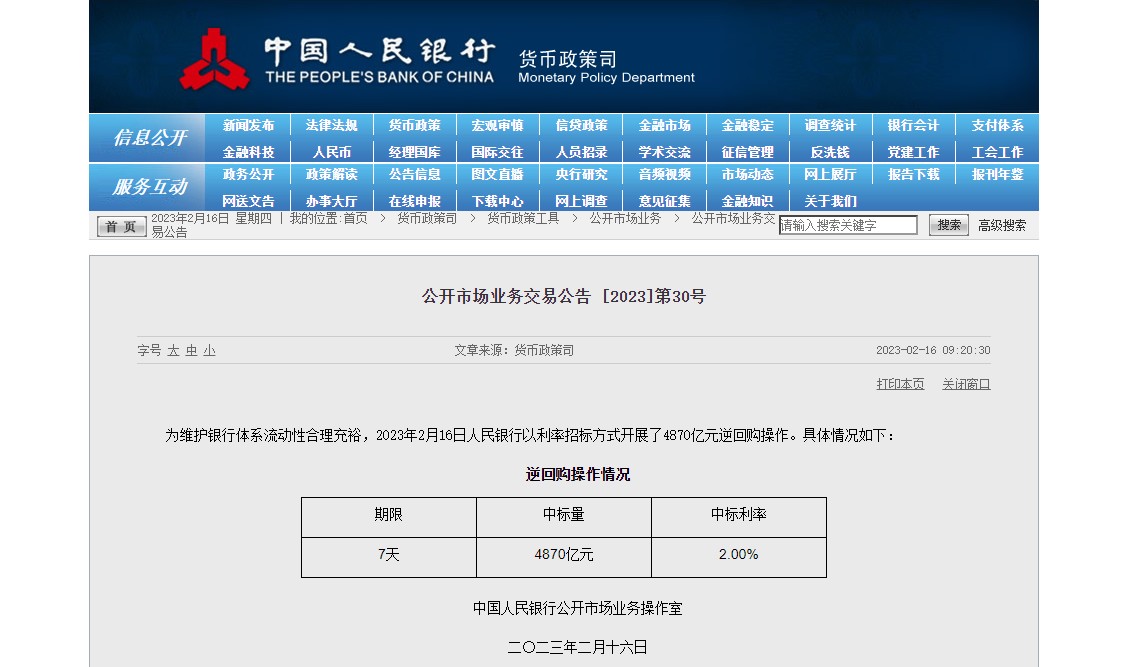Open the 央行研究 menu item
1131x667 pixels.
tap(581, 175)
